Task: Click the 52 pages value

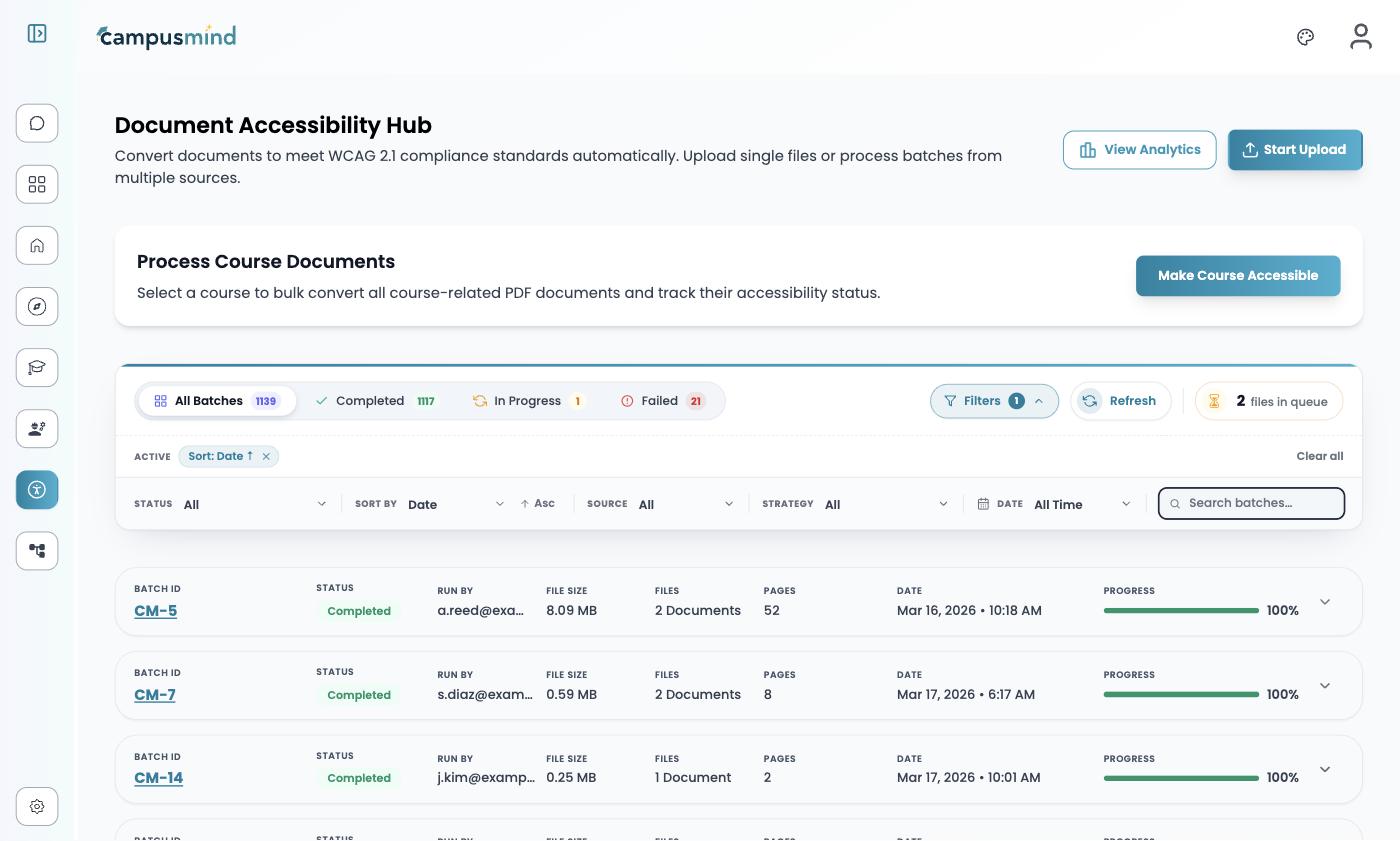Action: (771, 610)
